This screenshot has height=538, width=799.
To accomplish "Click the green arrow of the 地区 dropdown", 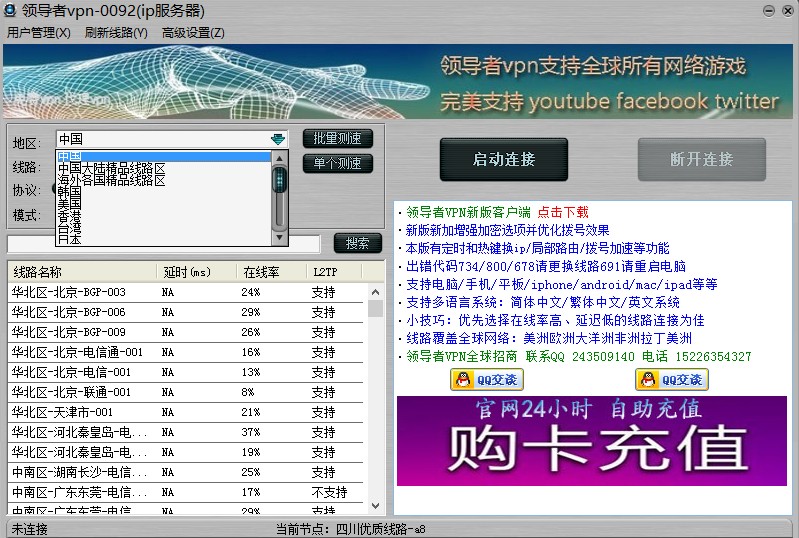I will 278,139.
